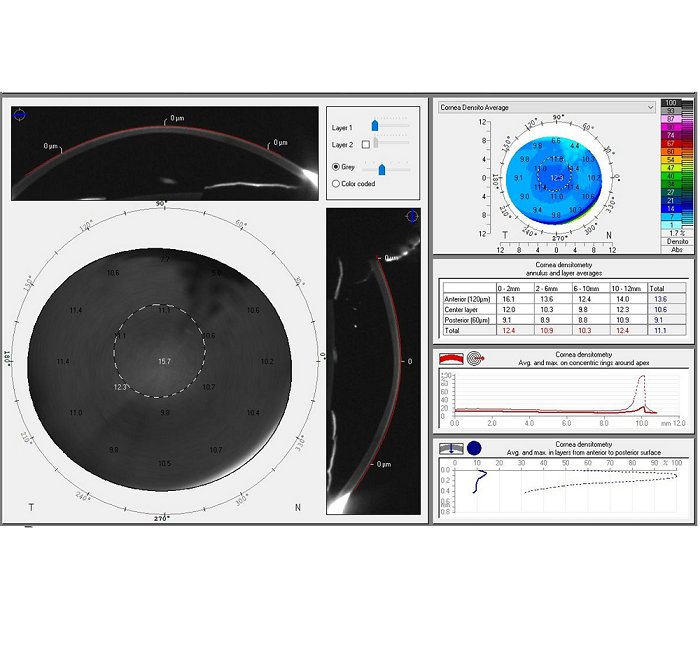
Task: Select the Grey display radio button
Action: click(336, 167)
